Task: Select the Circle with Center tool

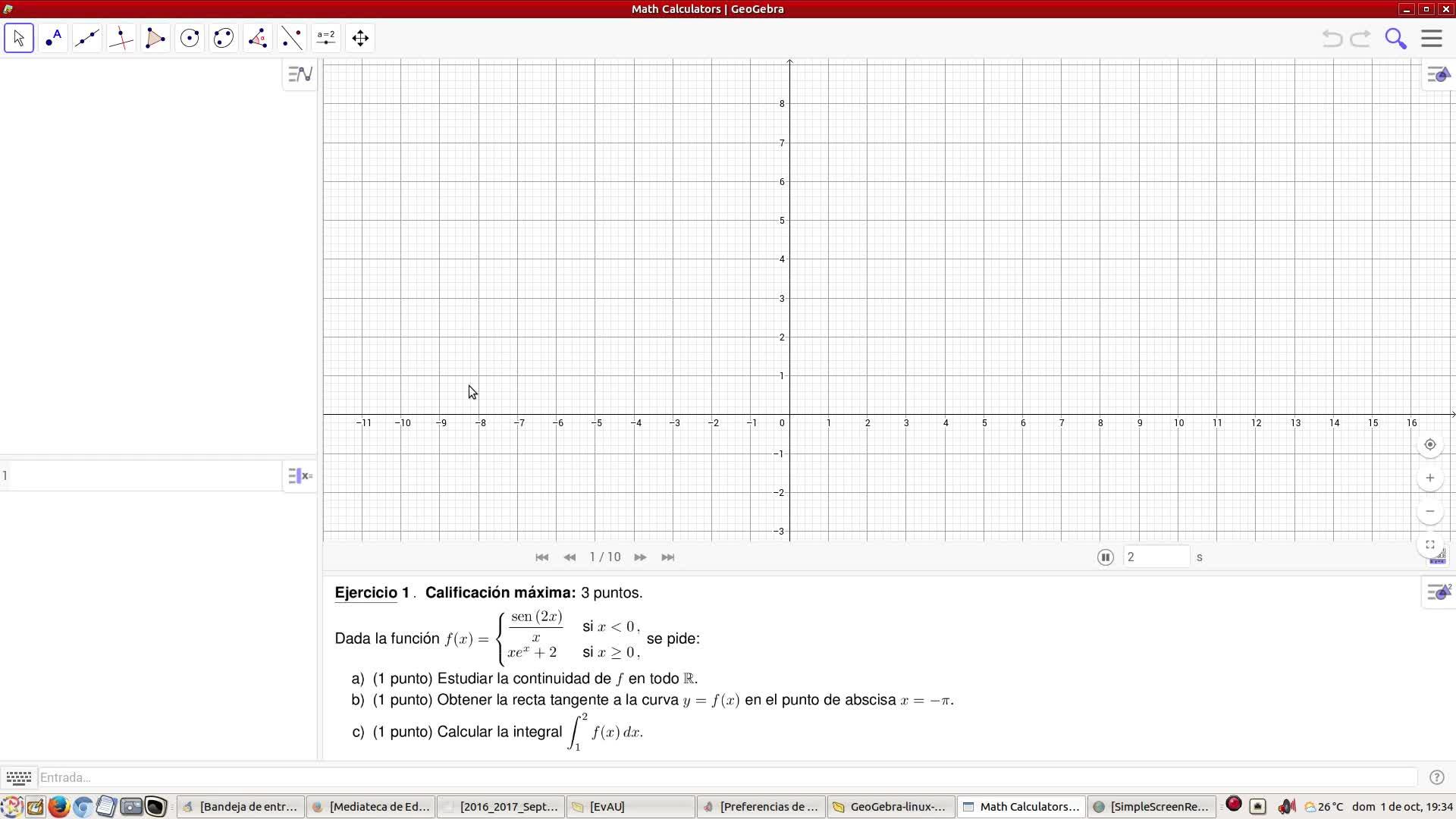Action: pos(190,38)
